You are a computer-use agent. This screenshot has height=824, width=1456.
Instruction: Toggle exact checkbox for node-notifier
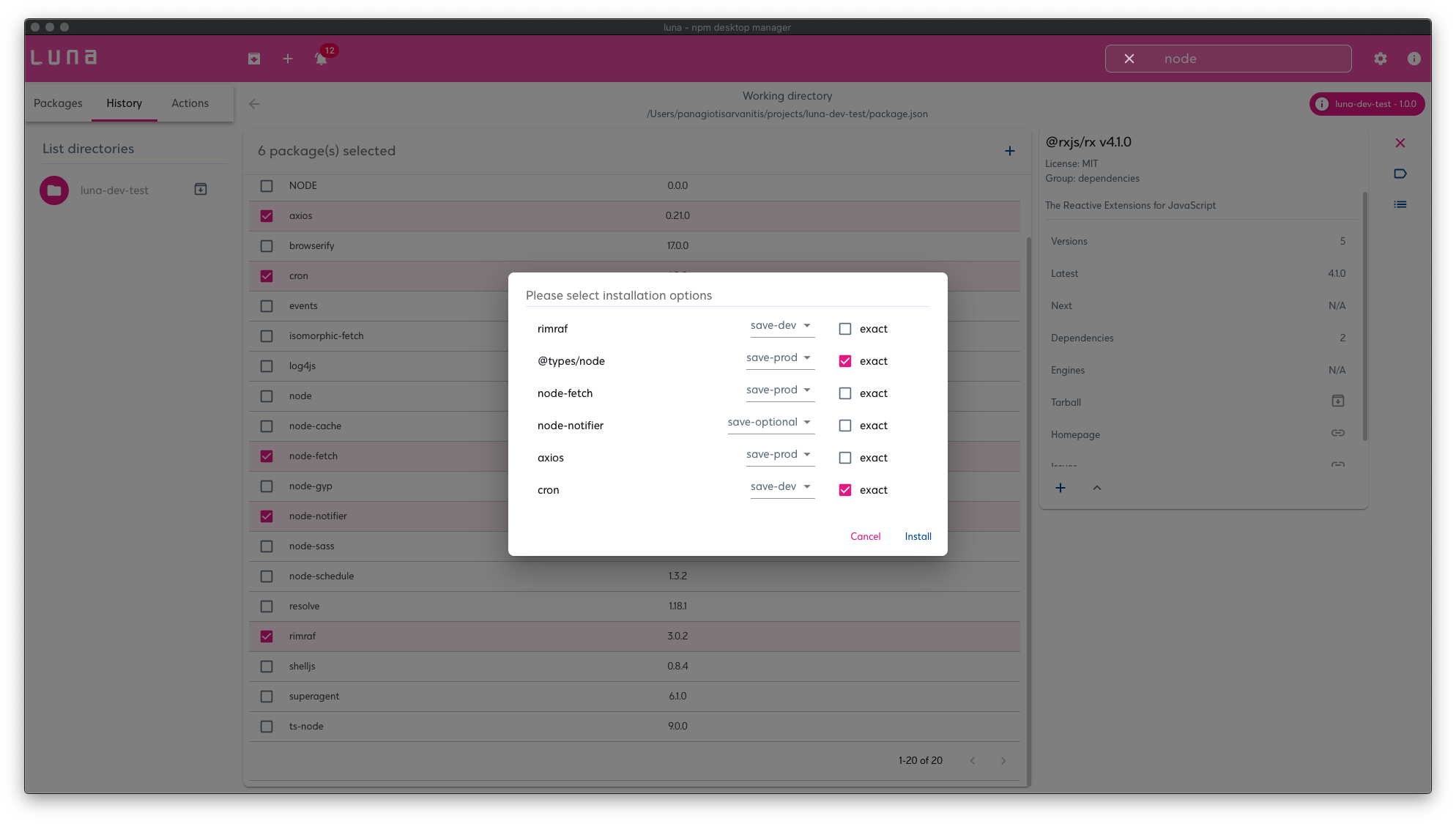845,426
